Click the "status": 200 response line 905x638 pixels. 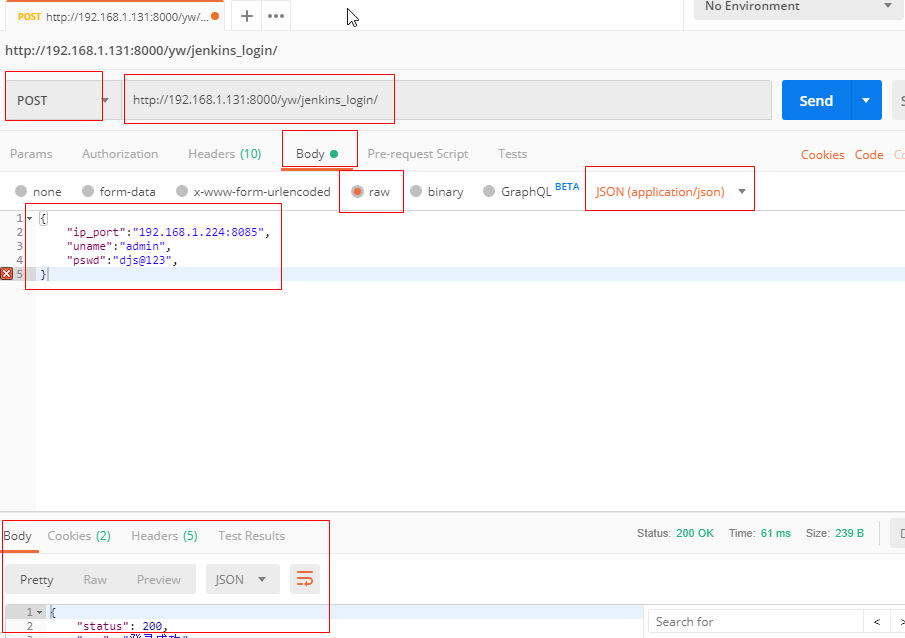click(122, 626)
